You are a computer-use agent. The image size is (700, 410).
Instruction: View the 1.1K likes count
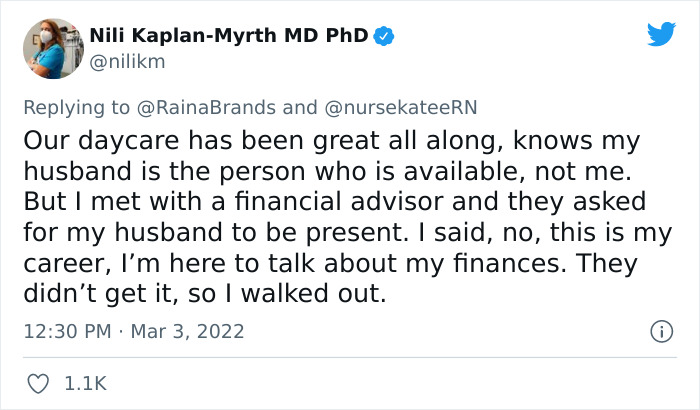[85, 383]
